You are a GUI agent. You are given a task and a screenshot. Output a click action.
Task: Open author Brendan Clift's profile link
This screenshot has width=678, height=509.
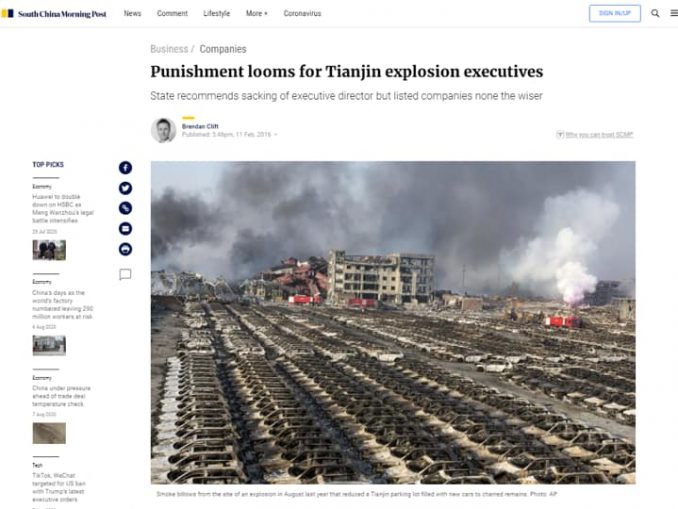tap(200, 126)
